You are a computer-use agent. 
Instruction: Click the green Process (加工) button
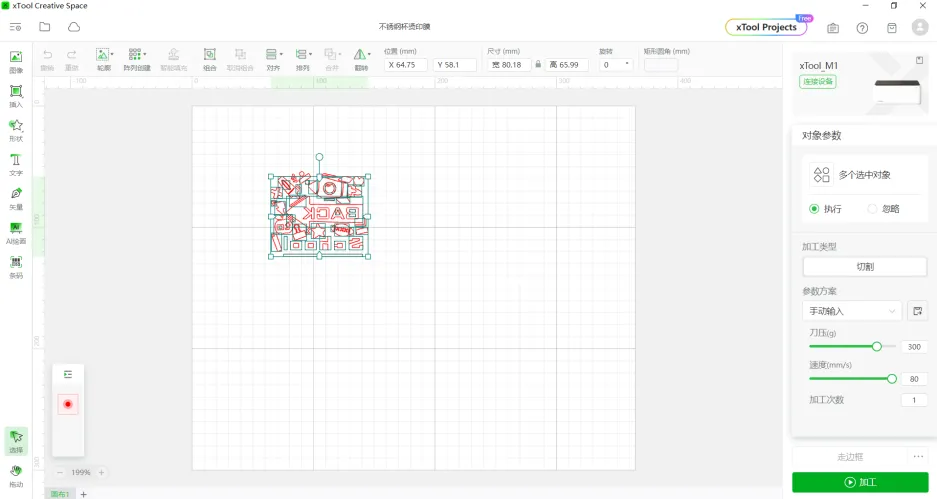[860, 482]
